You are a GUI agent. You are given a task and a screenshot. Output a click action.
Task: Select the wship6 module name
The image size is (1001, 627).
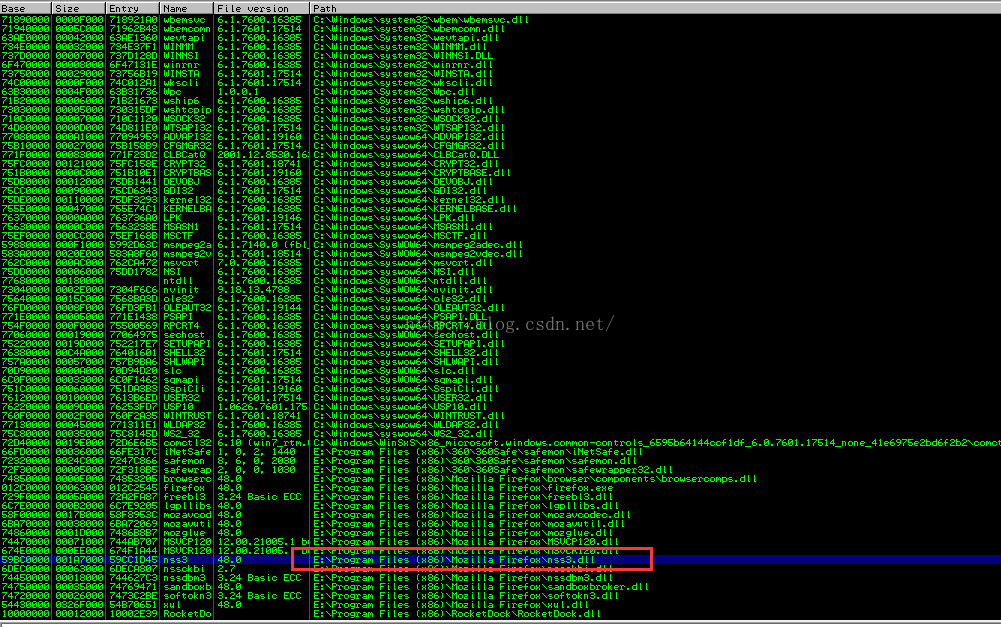click(x=181, y=101)
